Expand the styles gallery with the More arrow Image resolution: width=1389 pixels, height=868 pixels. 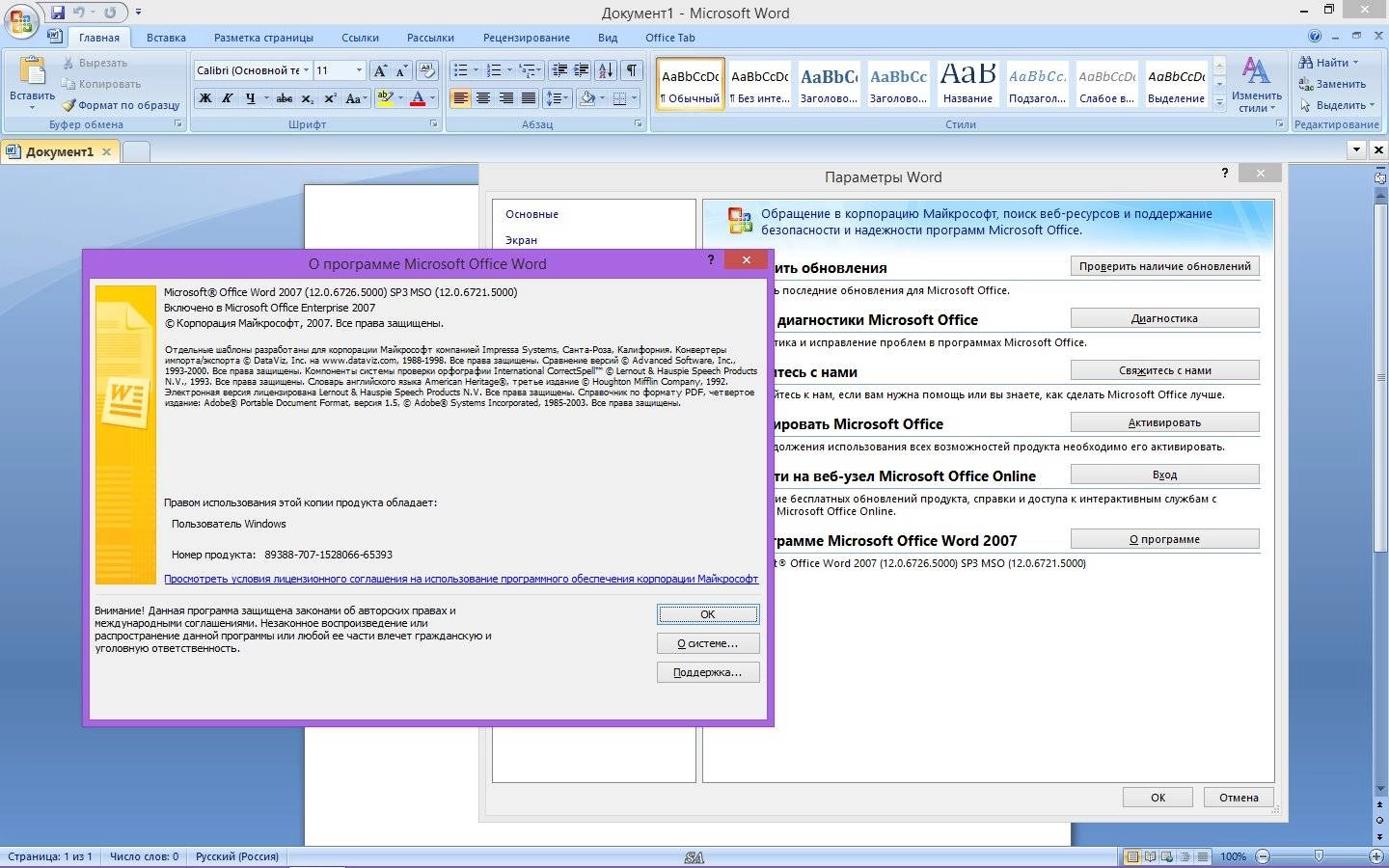[1219, 101]
